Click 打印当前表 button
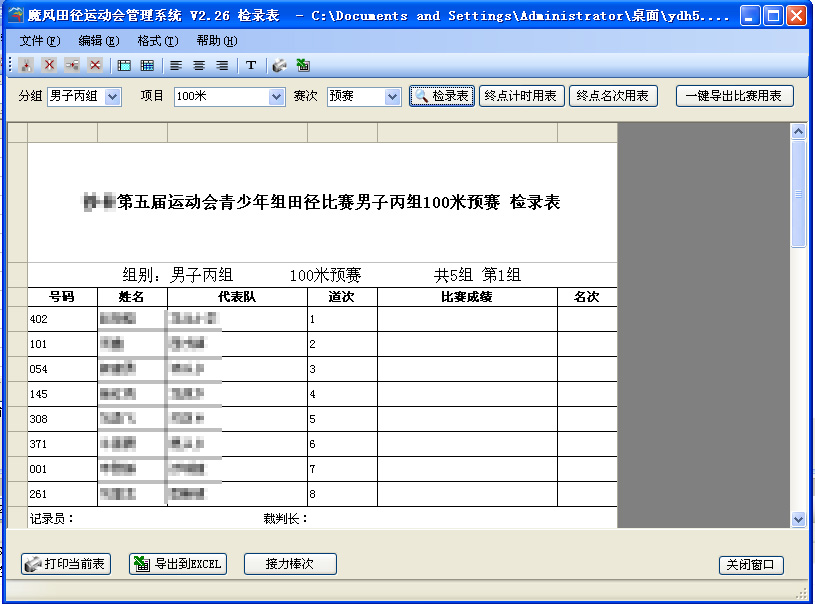815x604 pixels. tap(66, 564)
